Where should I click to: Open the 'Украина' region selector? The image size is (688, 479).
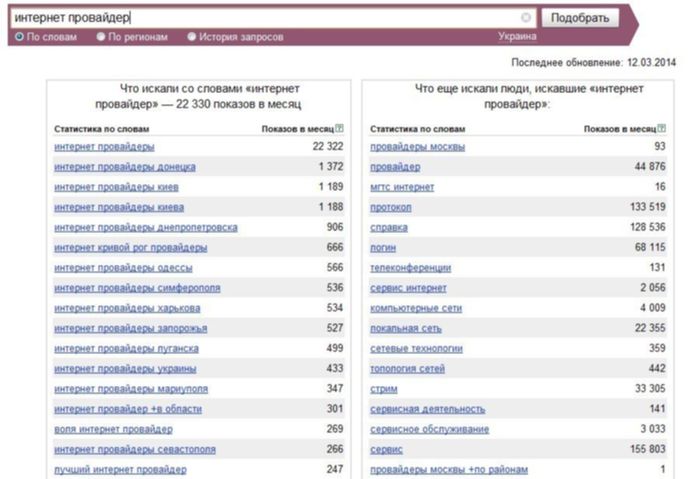click(x=517, y=36)
